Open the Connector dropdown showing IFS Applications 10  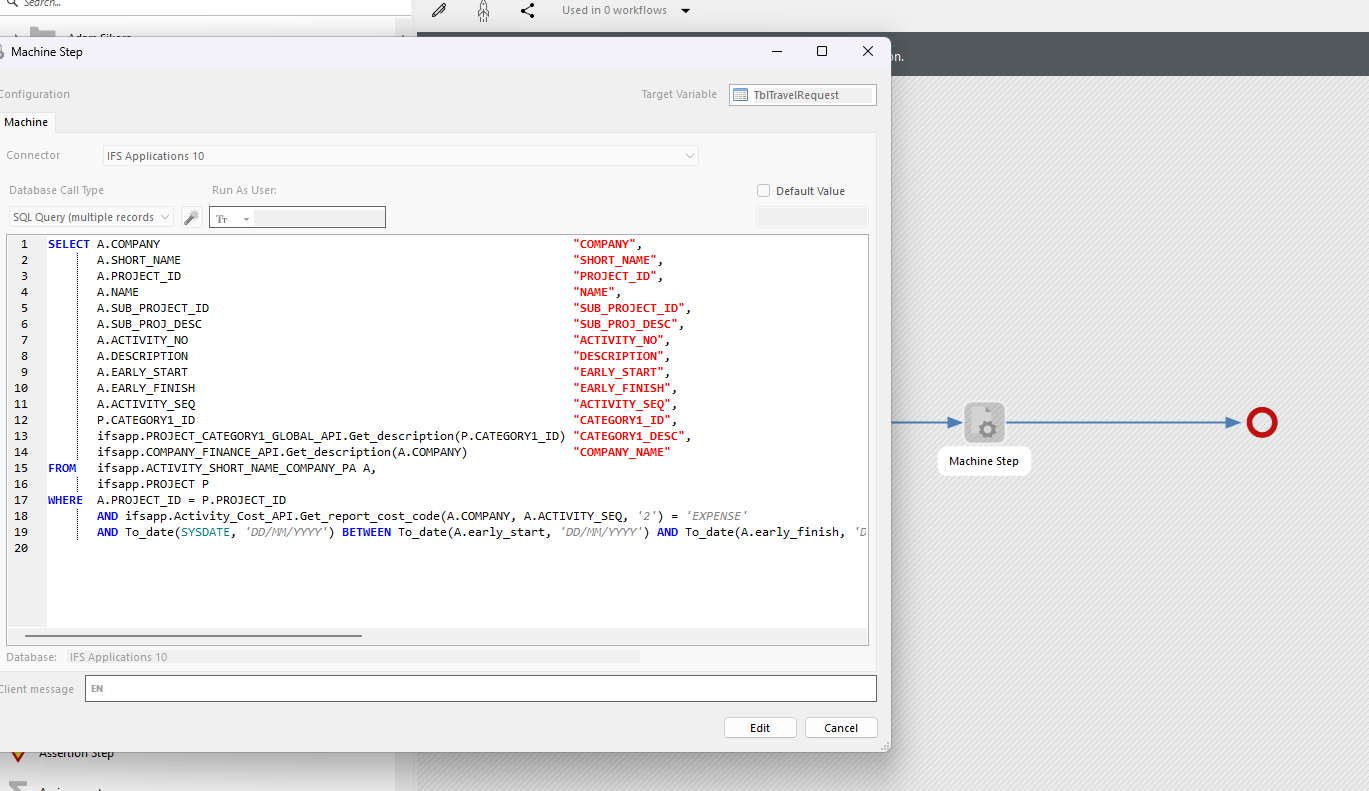(x=401, y=156)
